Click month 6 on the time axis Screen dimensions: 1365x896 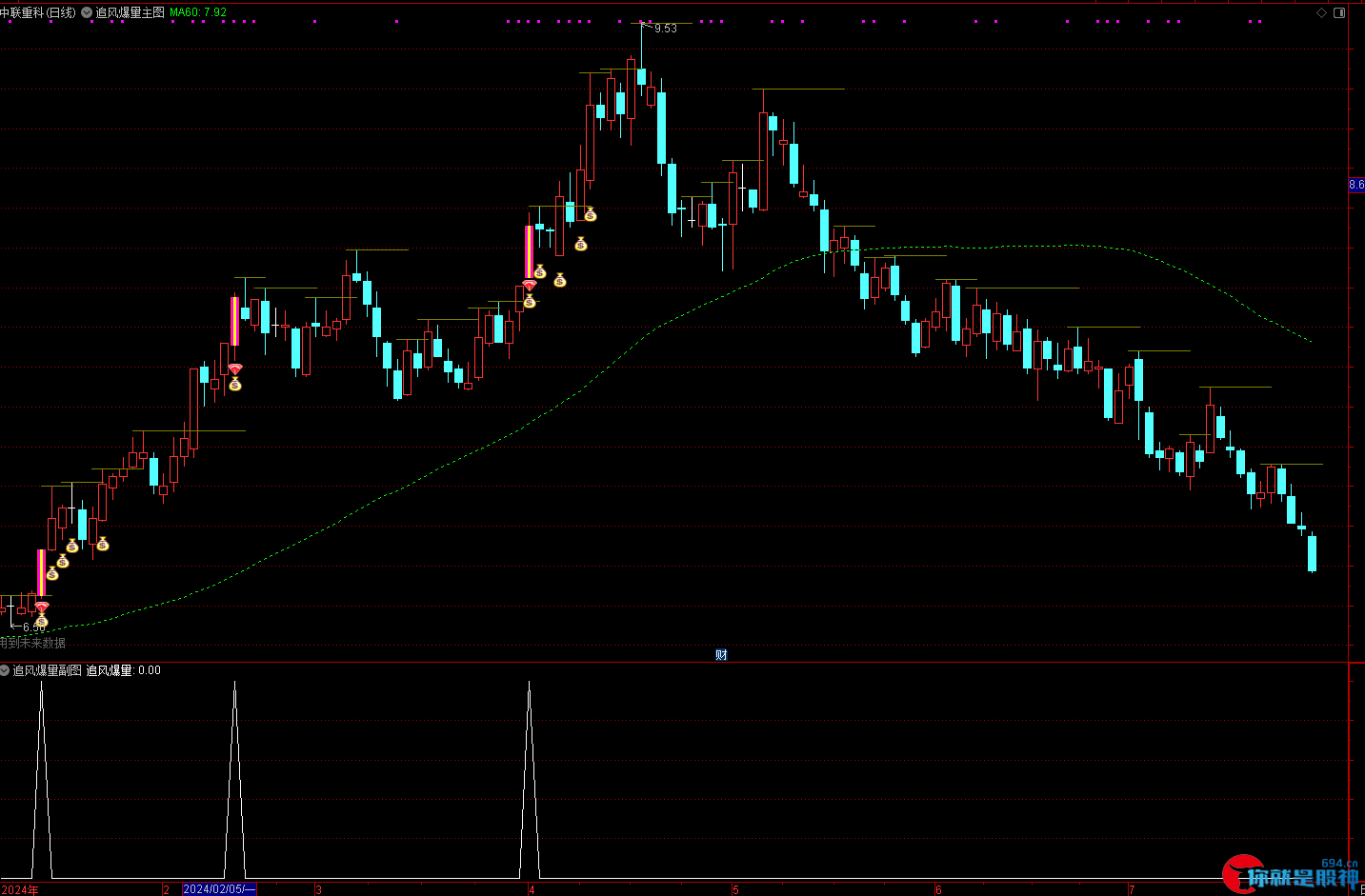click(938, 890)
